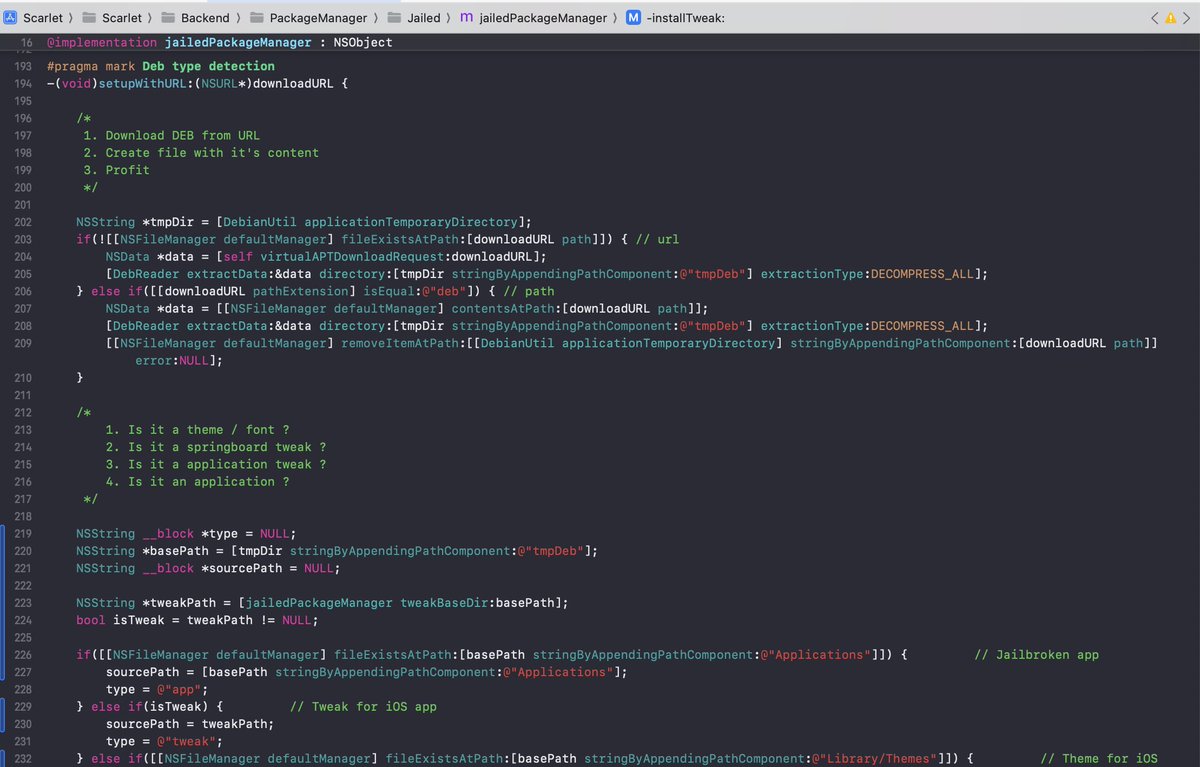Click the '3. Profit' comment

[116, 170]
